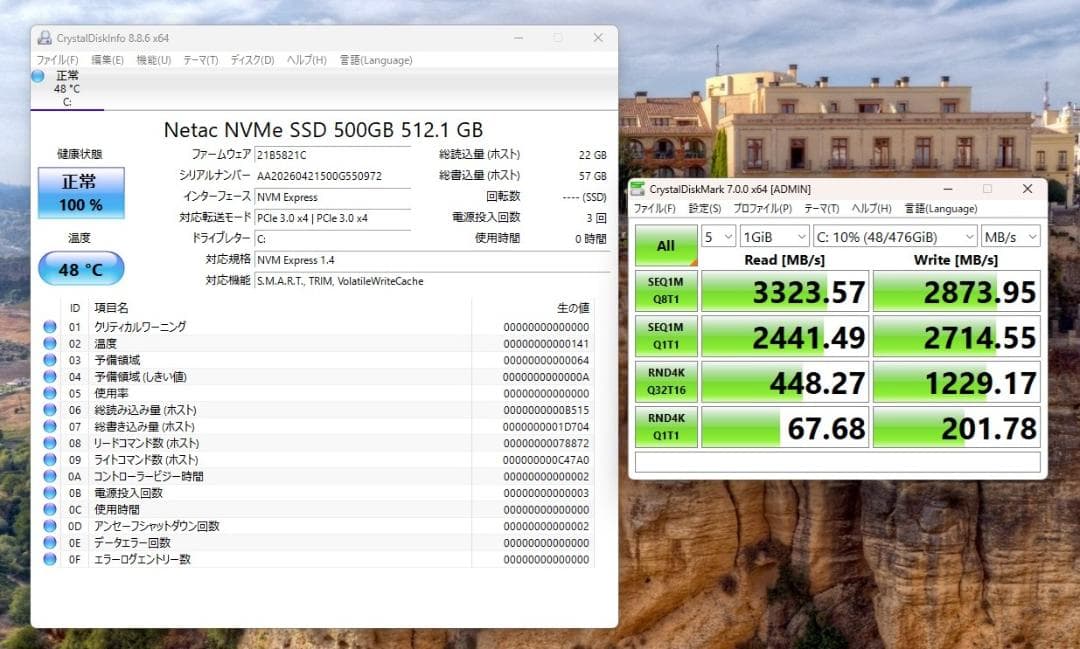Click SEQ1M Q8T1 write result 2873.95
1080x649 pixels.
(957, 291)
